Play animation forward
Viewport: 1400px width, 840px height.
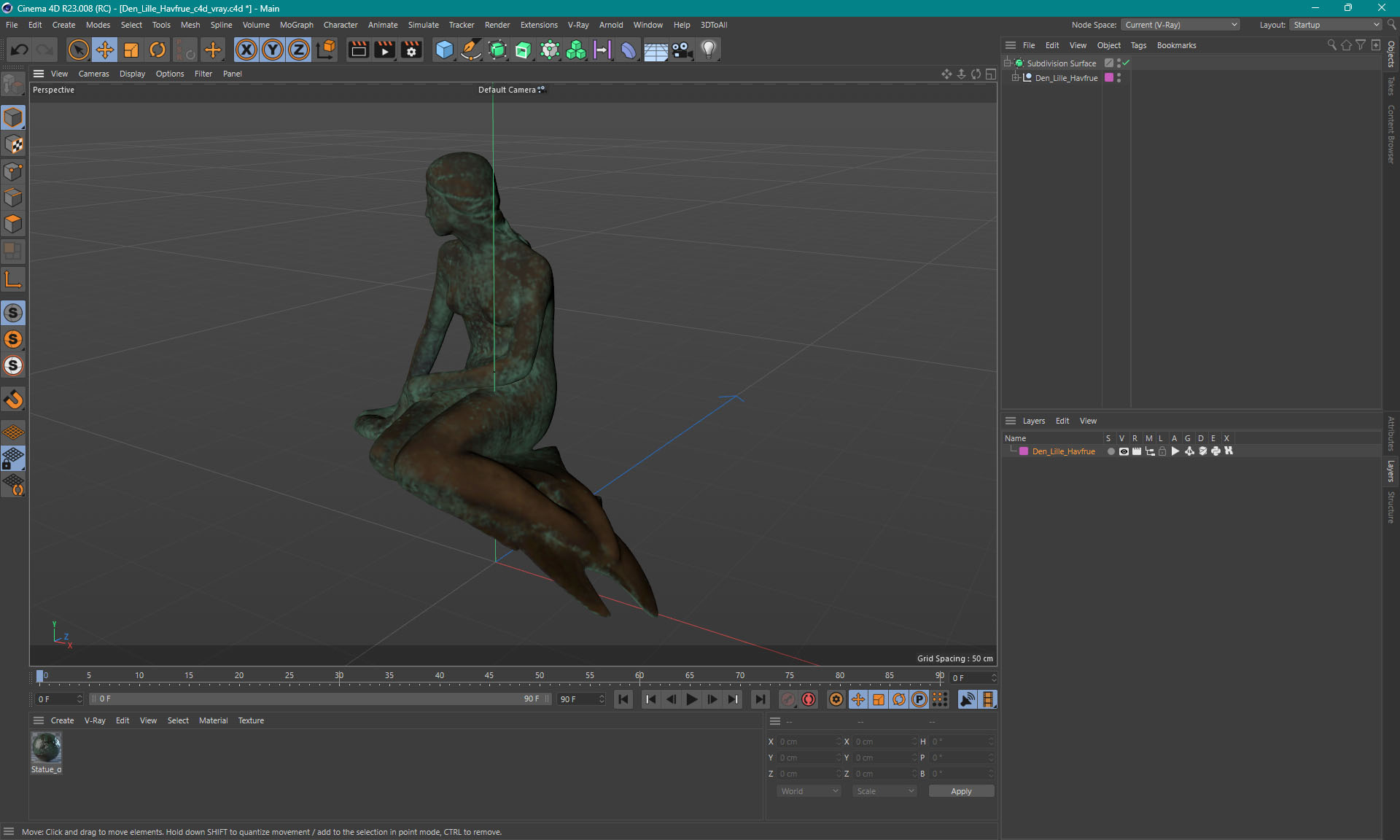[692, 699]
